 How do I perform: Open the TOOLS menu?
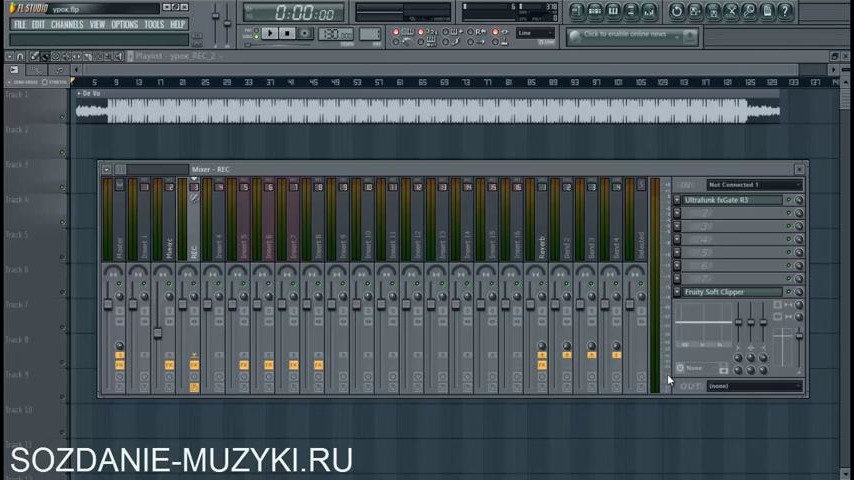coord(153,24)
